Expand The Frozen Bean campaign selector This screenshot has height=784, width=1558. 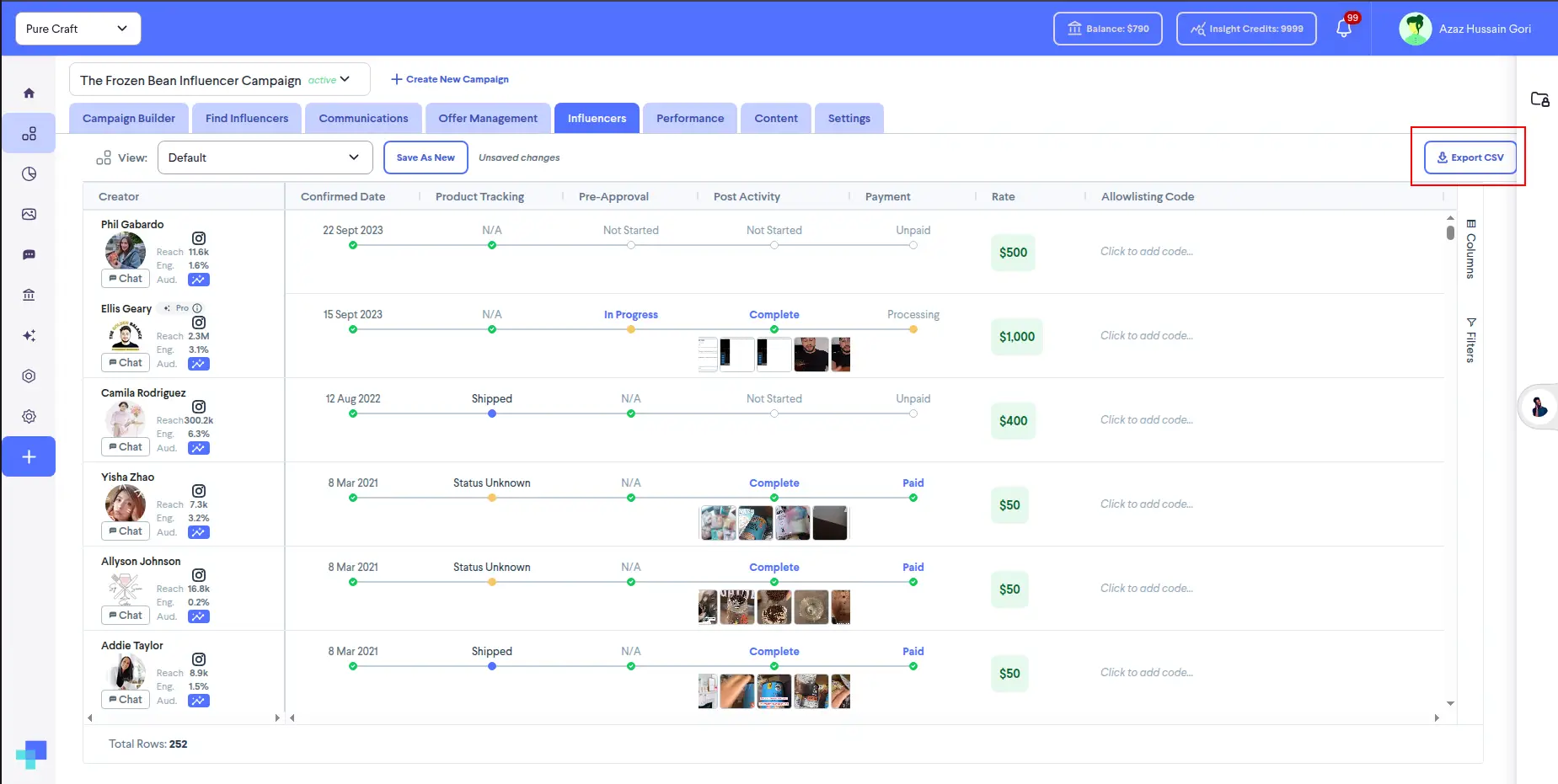219,80
